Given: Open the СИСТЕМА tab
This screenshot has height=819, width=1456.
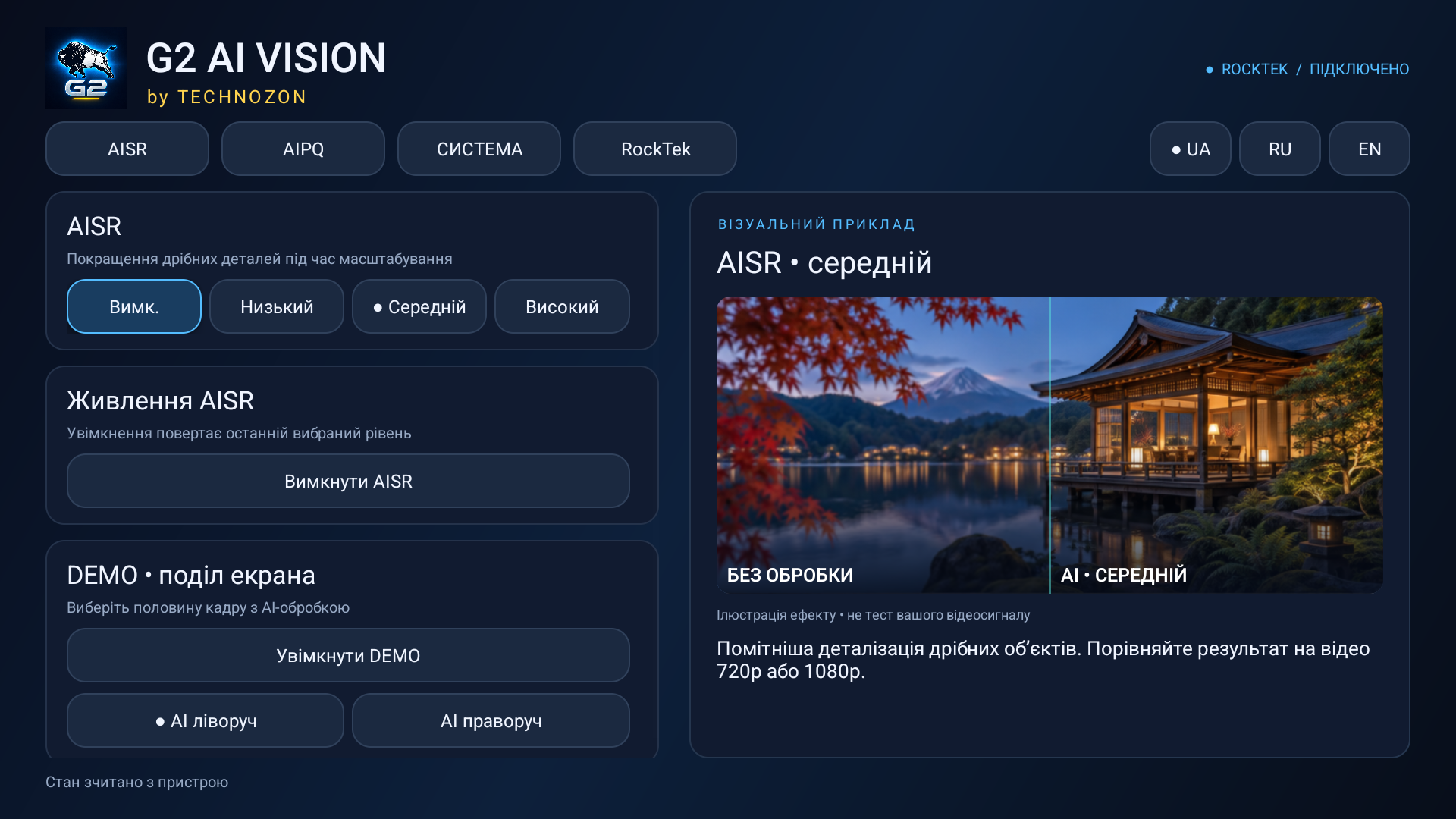Looking at the screenshot, I should (x=479, y=149).
